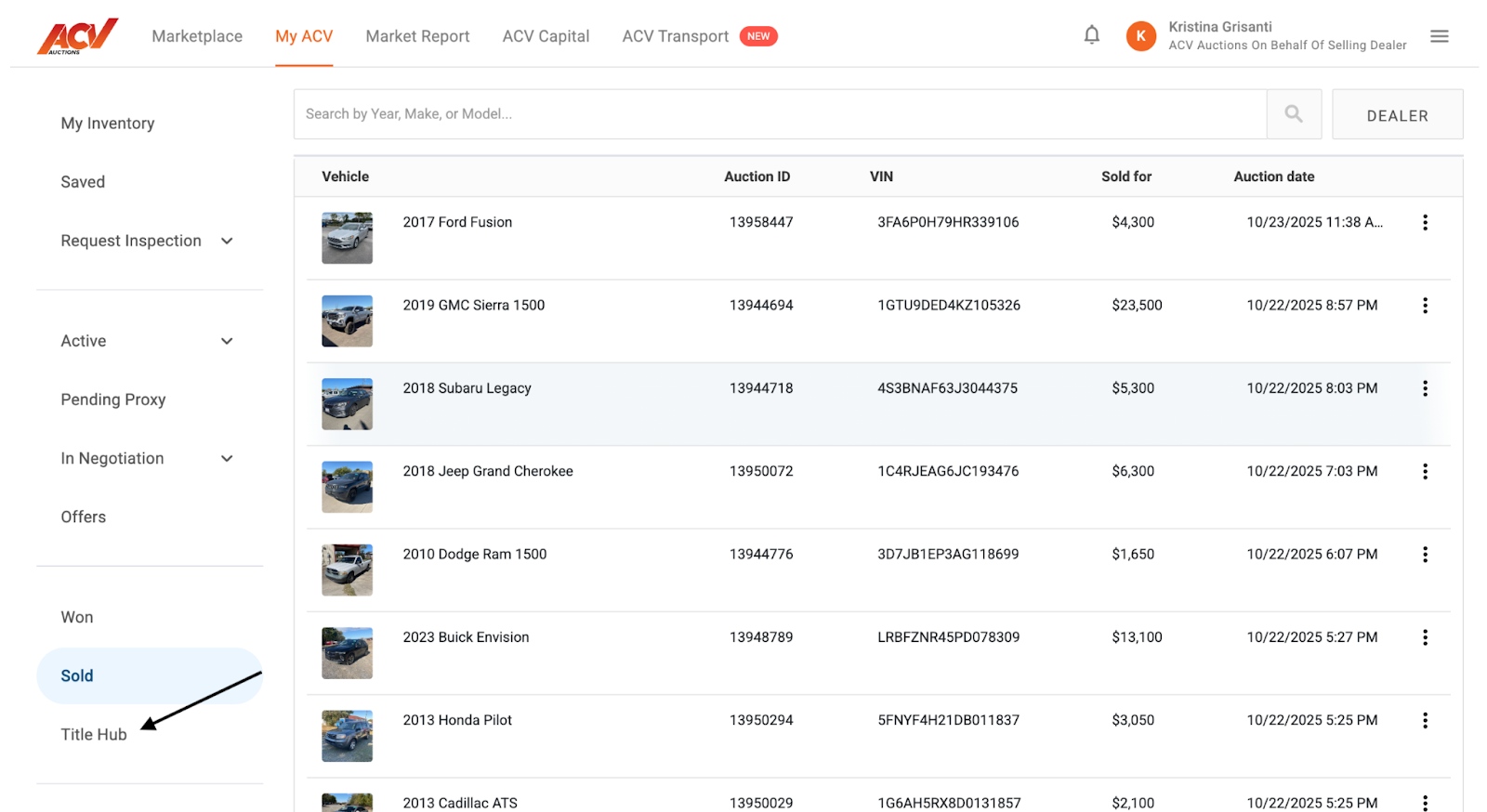Open options menu for 2017 Ford Fusion
Screen dimensions: 1487x812
click(1425, 222)
